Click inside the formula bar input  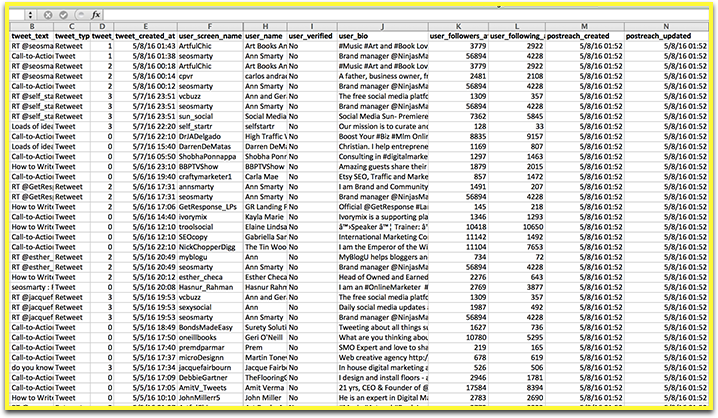click(407, 15)
